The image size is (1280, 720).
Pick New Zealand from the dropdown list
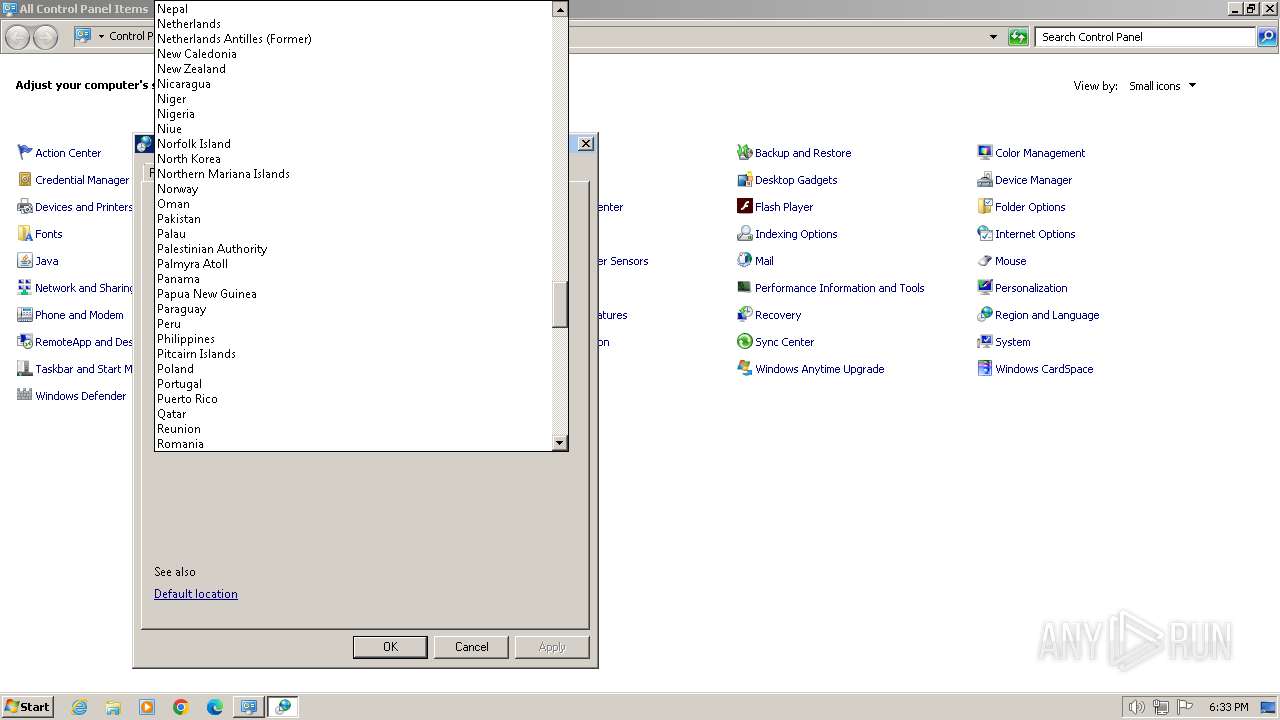tap(354, 69)
